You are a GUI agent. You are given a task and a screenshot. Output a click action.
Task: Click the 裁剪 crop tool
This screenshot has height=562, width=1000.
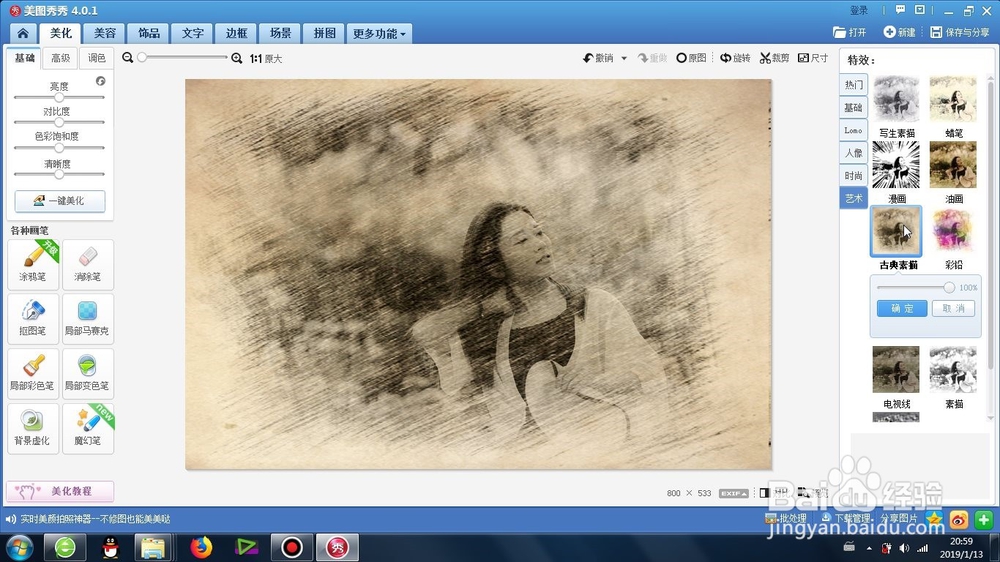tap(774, 58)
